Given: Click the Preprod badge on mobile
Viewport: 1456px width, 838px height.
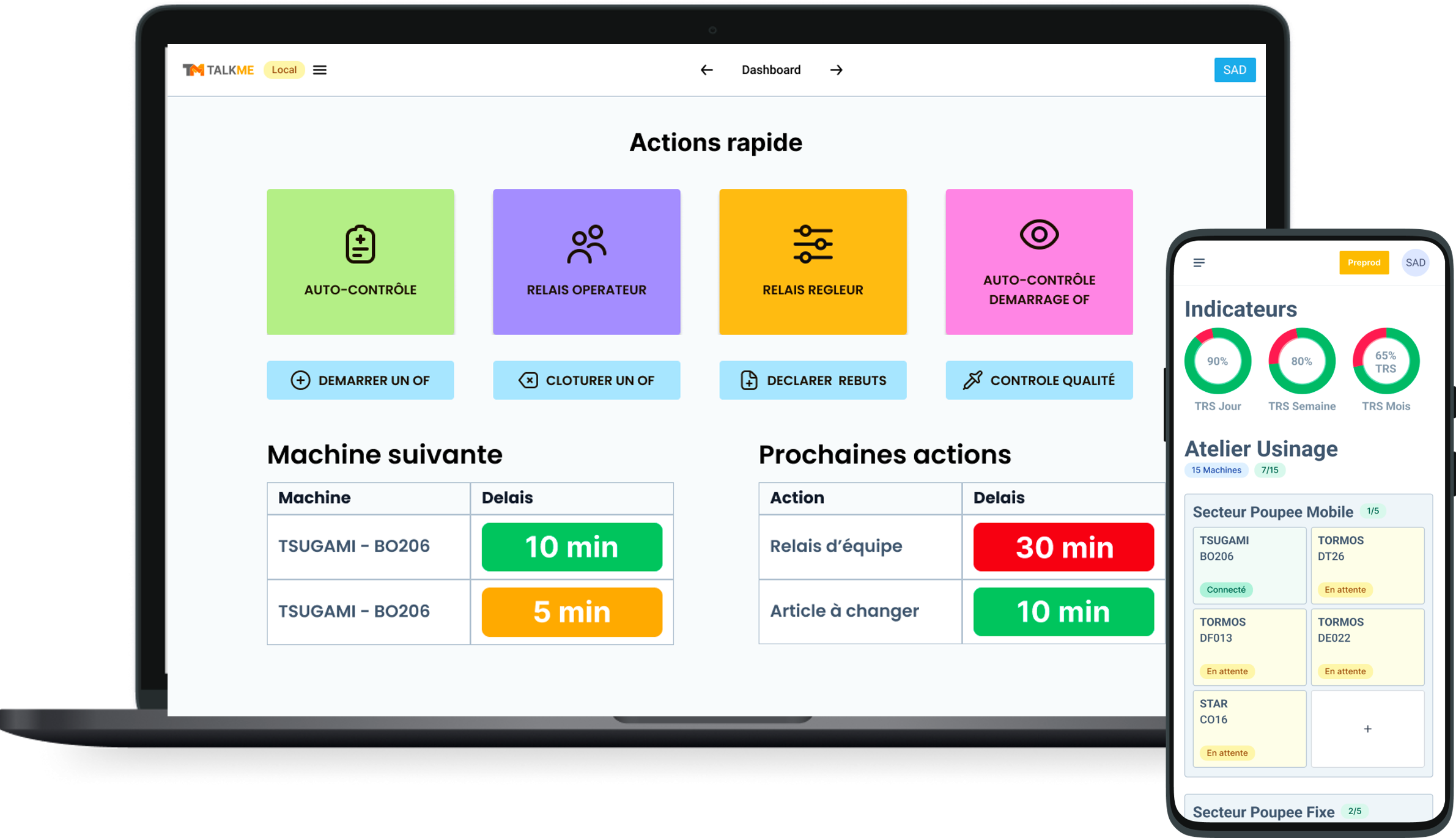Looking at the screenshot, I should (1364, 263).
